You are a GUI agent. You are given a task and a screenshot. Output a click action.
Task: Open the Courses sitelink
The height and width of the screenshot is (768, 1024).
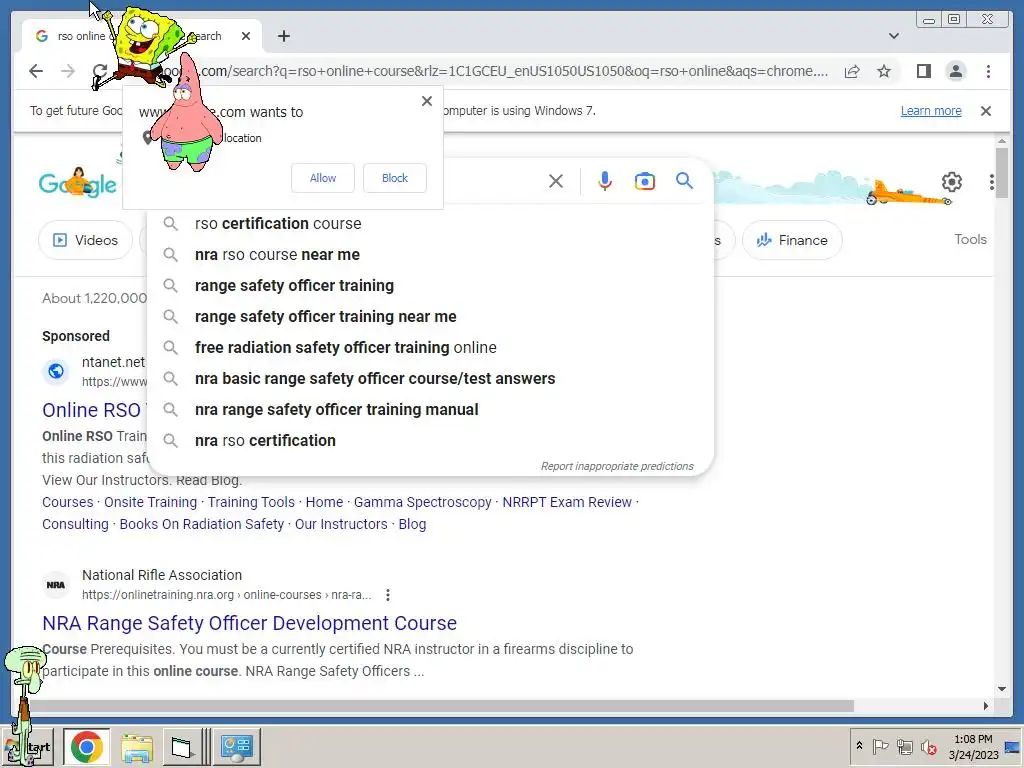coord(68,502)
